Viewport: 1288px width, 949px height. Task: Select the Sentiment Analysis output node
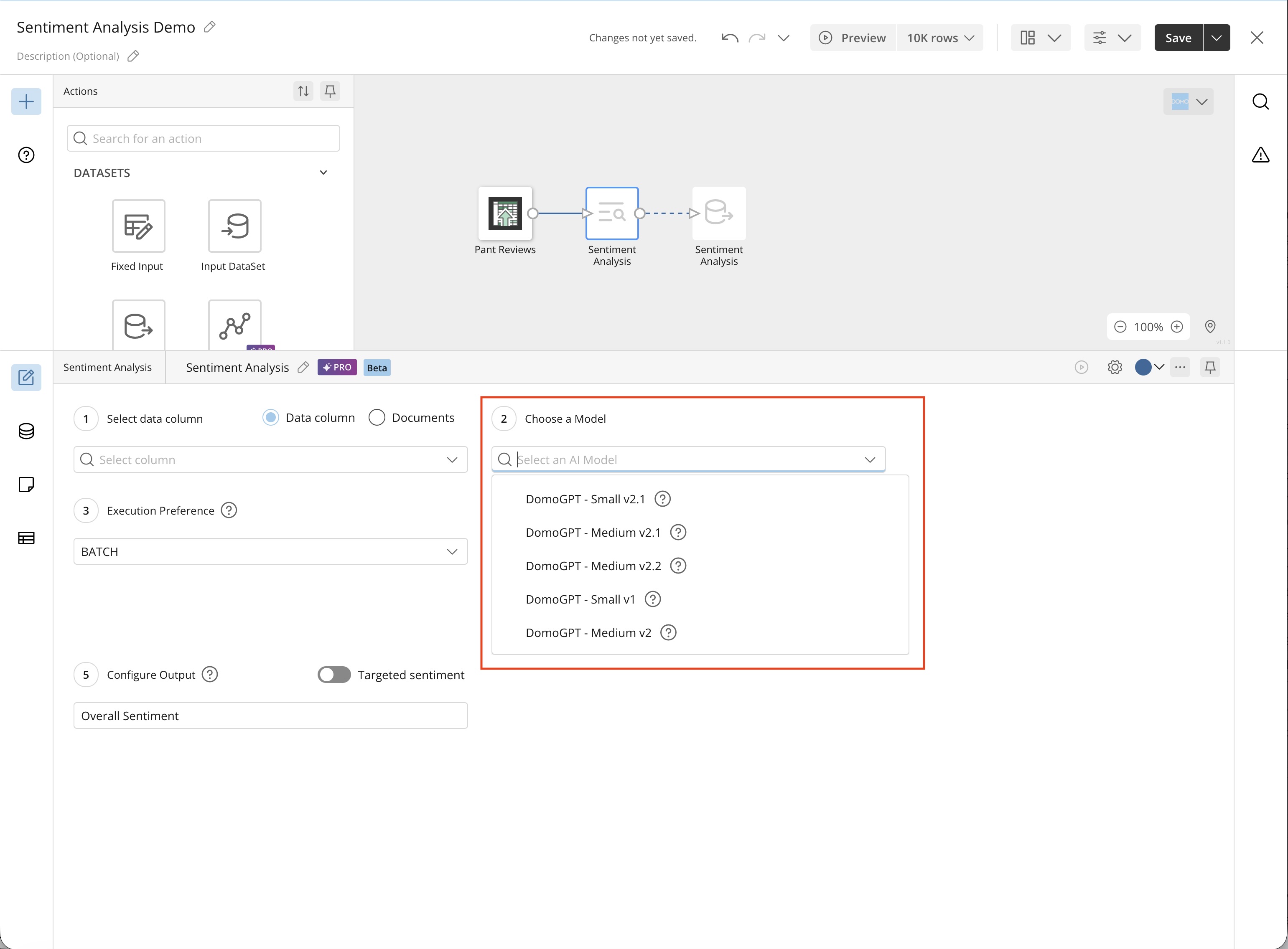[719, 213]
